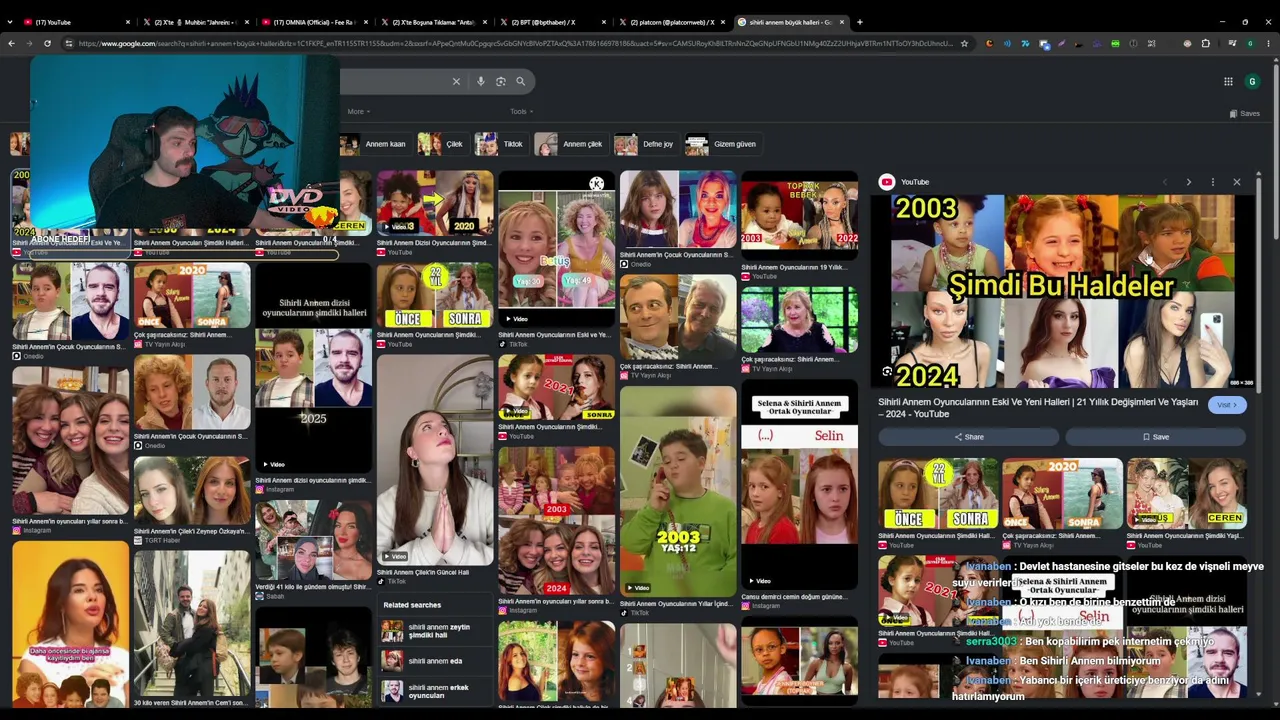Switch to the 'BPT (@bpthaber) / X' tab
Viewport: 1280px width, 720px height.
click(555, 22)
